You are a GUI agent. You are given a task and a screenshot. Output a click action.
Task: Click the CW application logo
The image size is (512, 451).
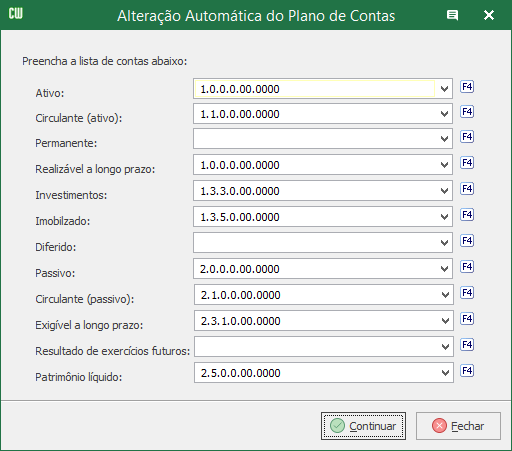(x=16, y=14)
